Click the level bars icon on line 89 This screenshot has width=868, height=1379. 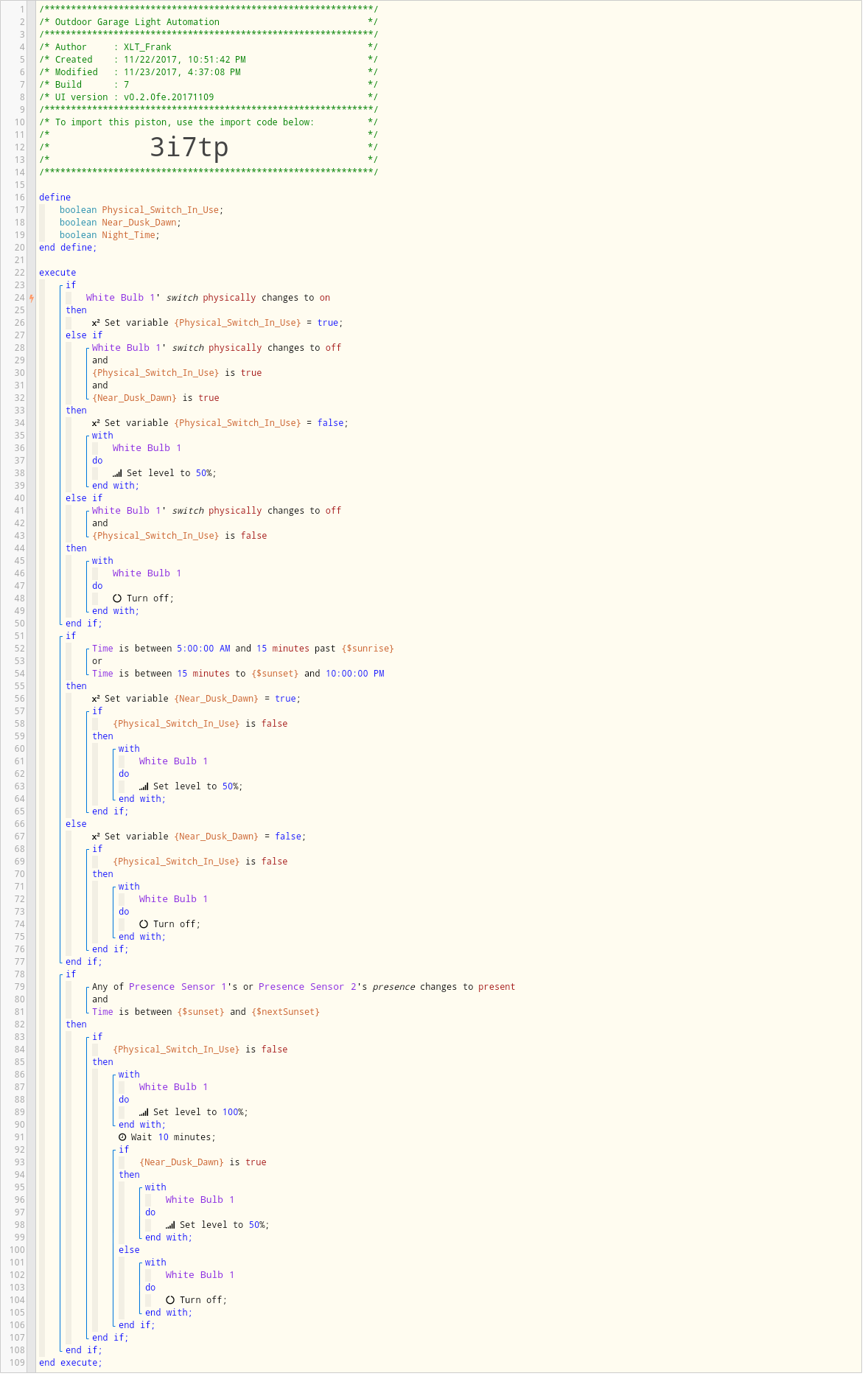144,1112
